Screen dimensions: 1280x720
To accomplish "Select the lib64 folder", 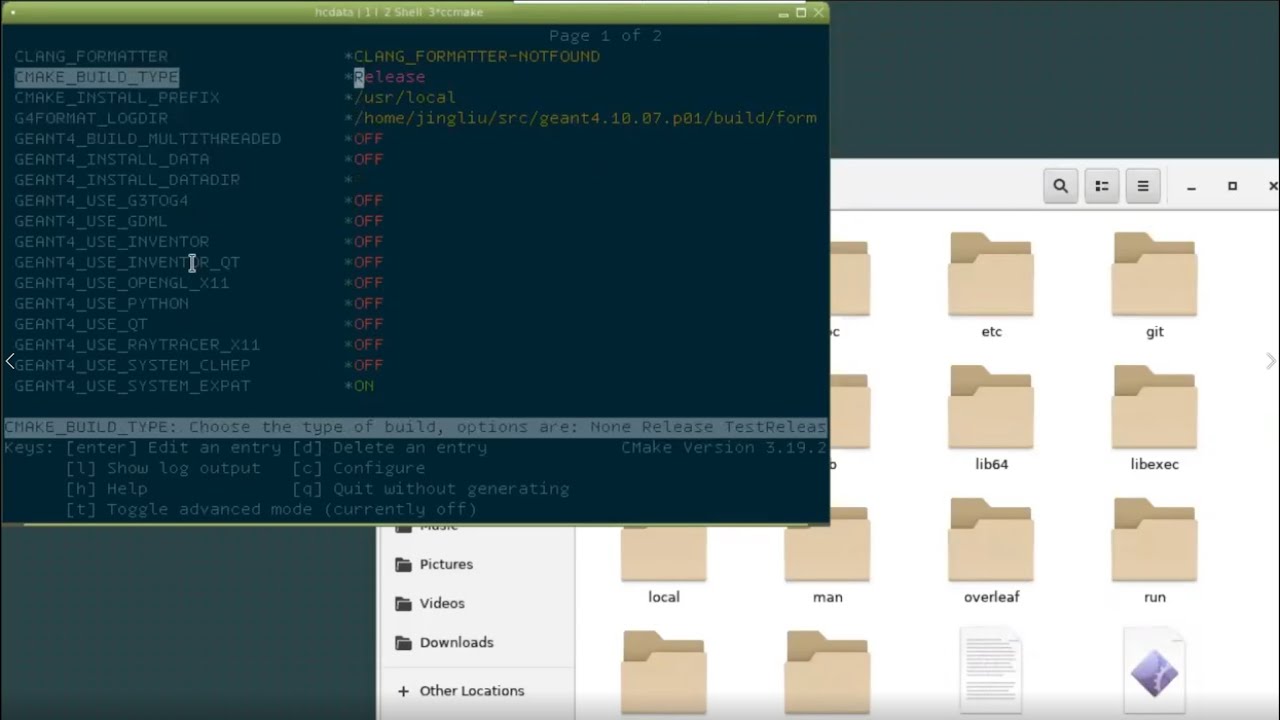I will click(991, 418).
